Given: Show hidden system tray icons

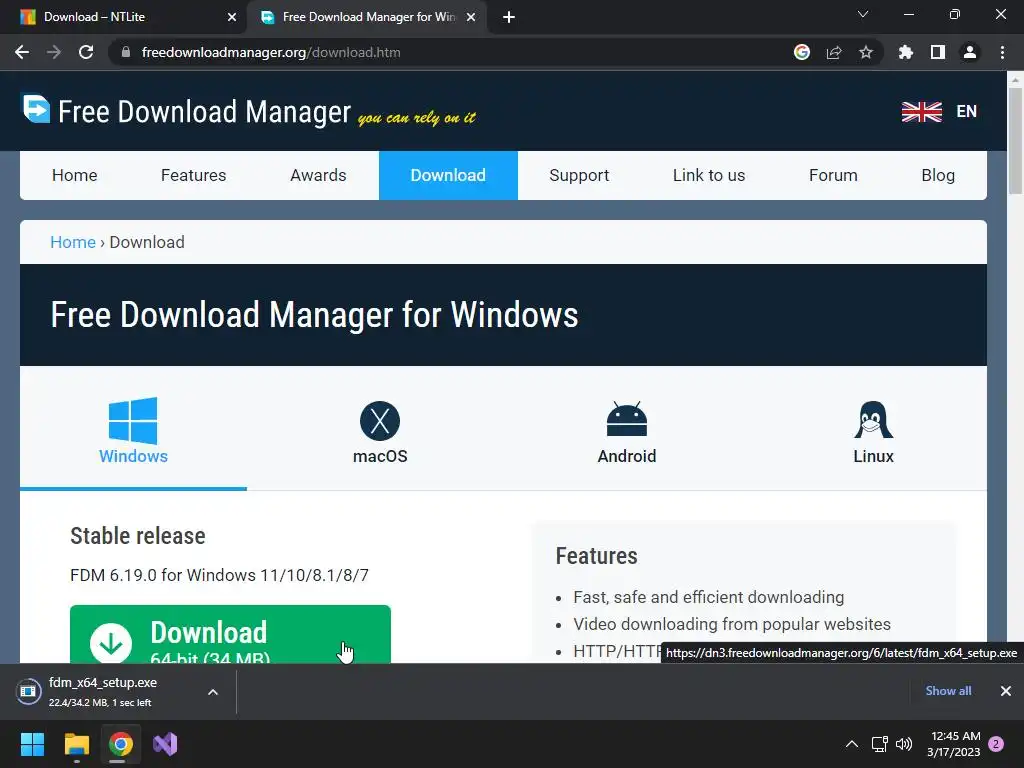Looking at the screenshot, I should (x=852, y=744).
